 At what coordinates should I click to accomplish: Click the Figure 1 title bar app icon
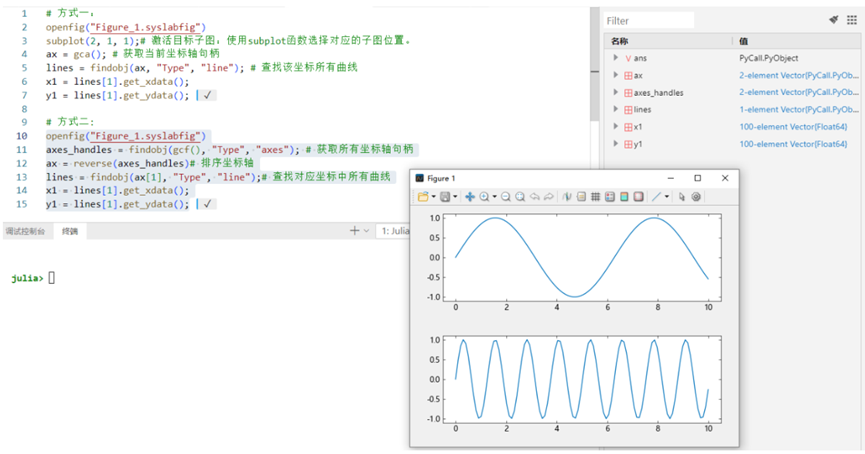pyautogui.click(x=419, y=178)
